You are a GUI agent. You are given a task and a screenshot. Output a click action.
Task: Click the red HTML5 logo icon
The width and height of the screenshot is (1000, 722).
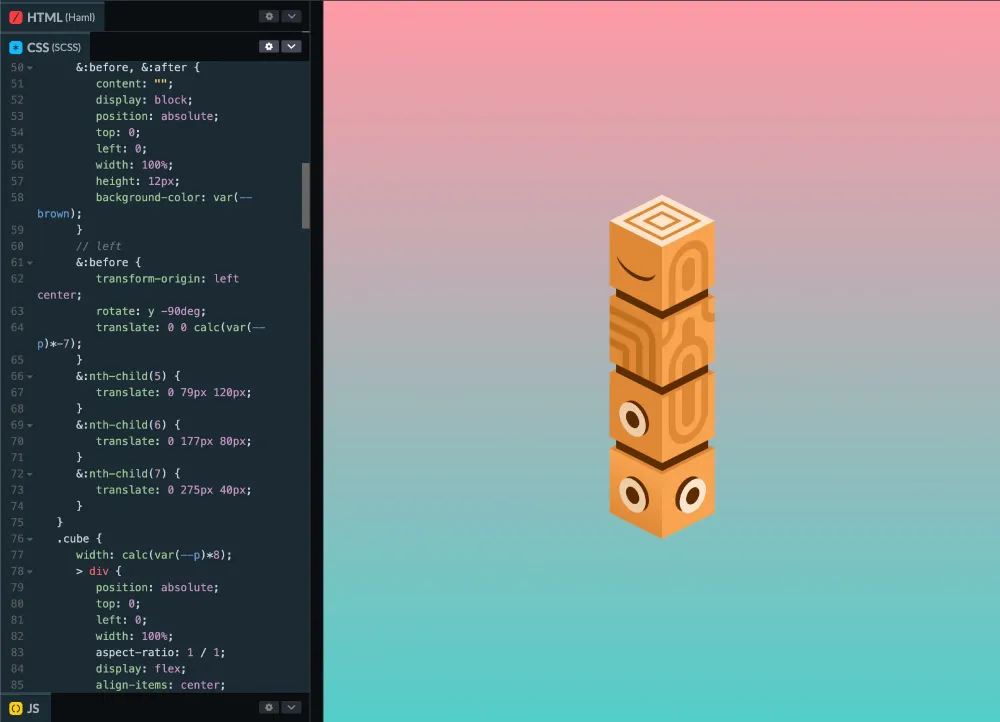click(x=18, y=16)
